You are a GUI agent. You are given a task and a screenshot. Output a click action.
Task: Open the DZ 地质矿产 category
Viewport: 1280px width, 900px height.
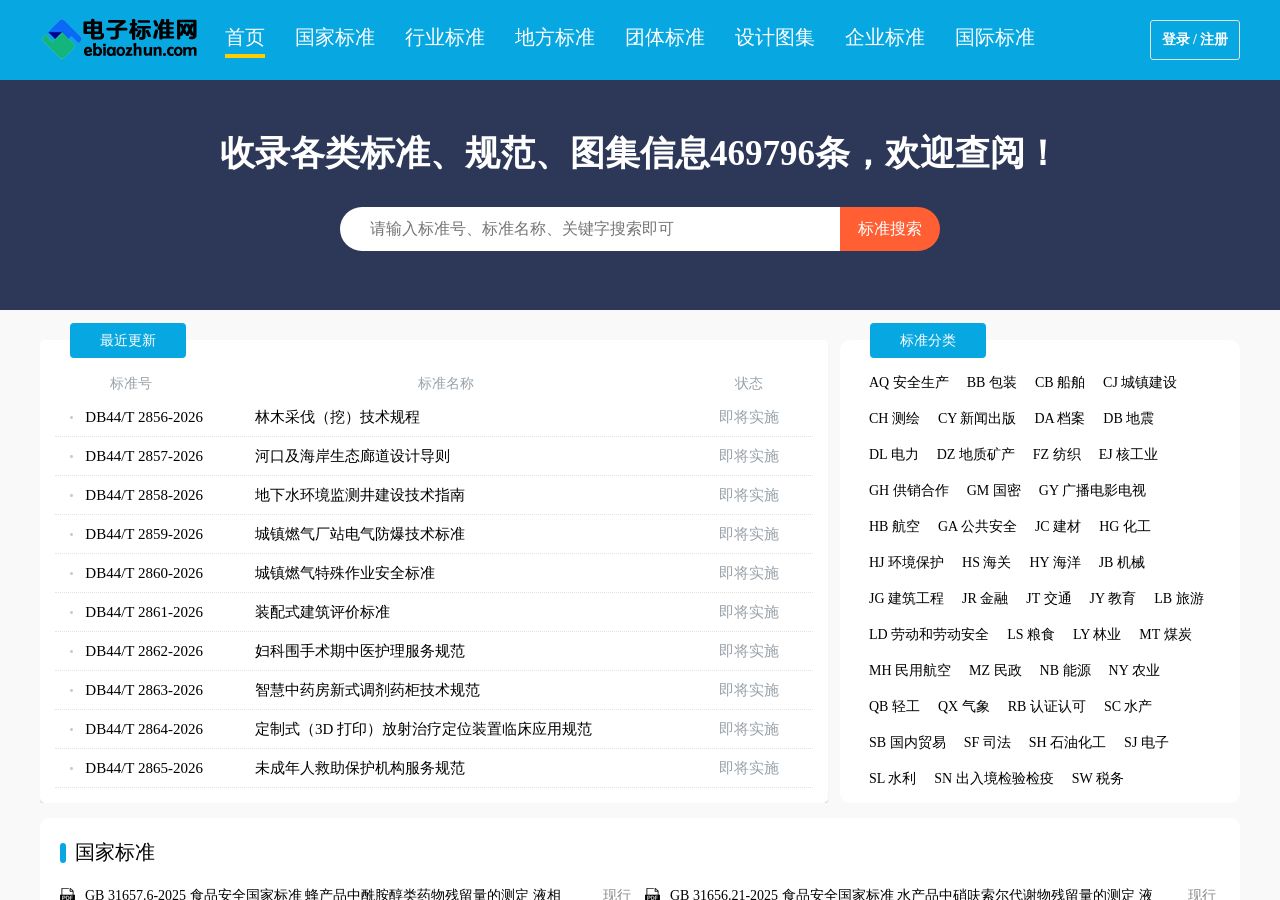tap(976, 455)
